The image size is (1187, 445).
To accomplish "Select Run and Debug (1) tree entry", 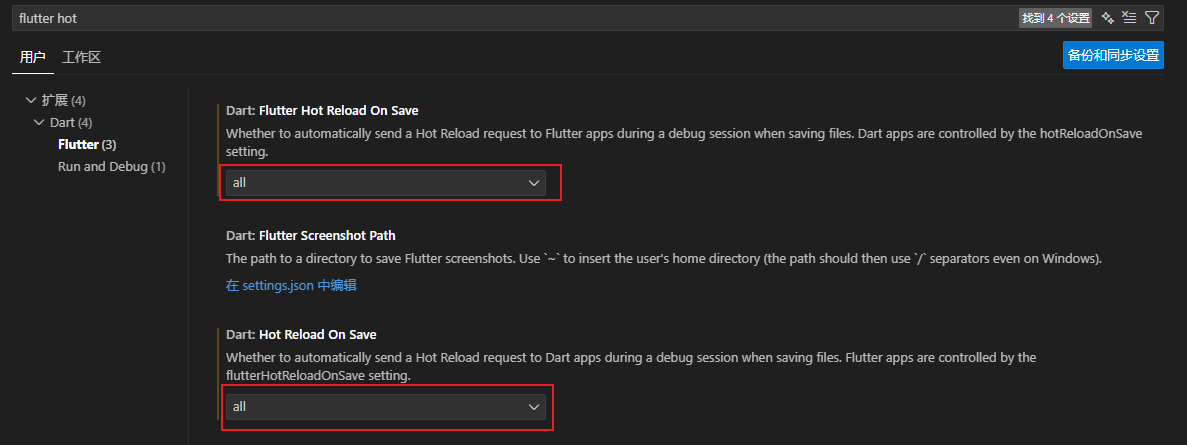I will pos(111,166).
